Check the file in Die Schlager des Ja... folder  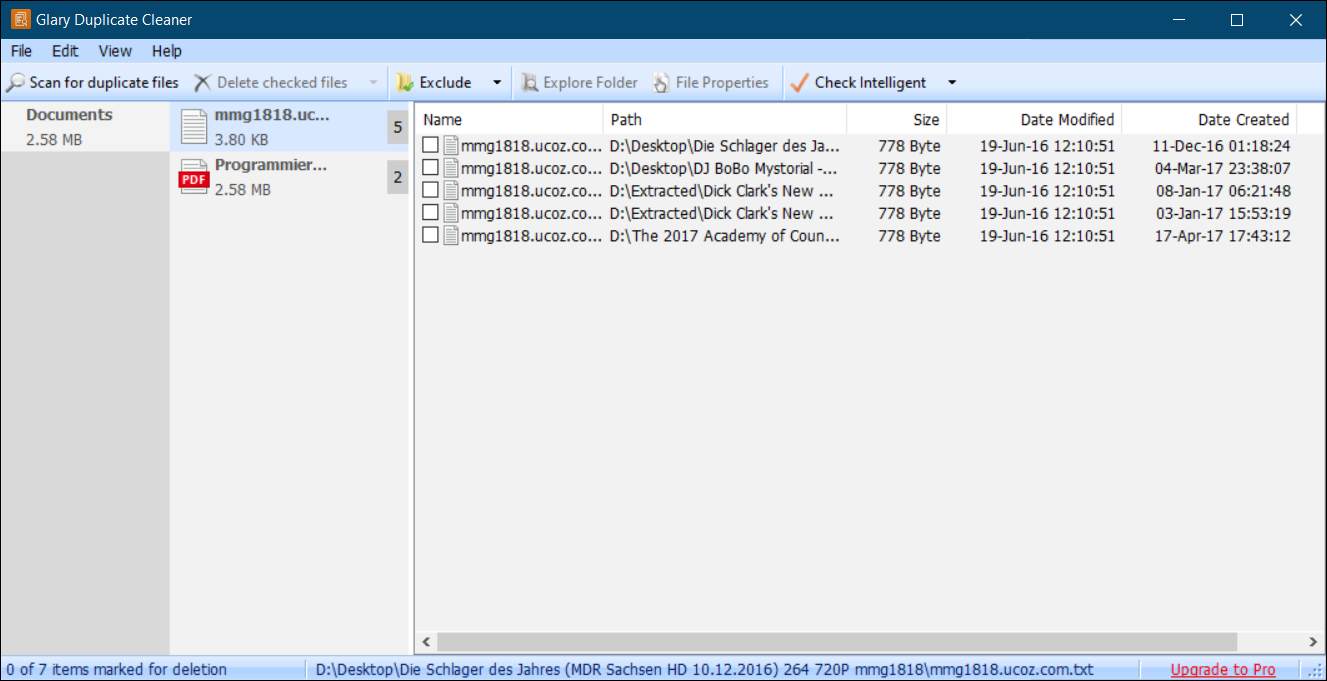(x=430, y=146)
